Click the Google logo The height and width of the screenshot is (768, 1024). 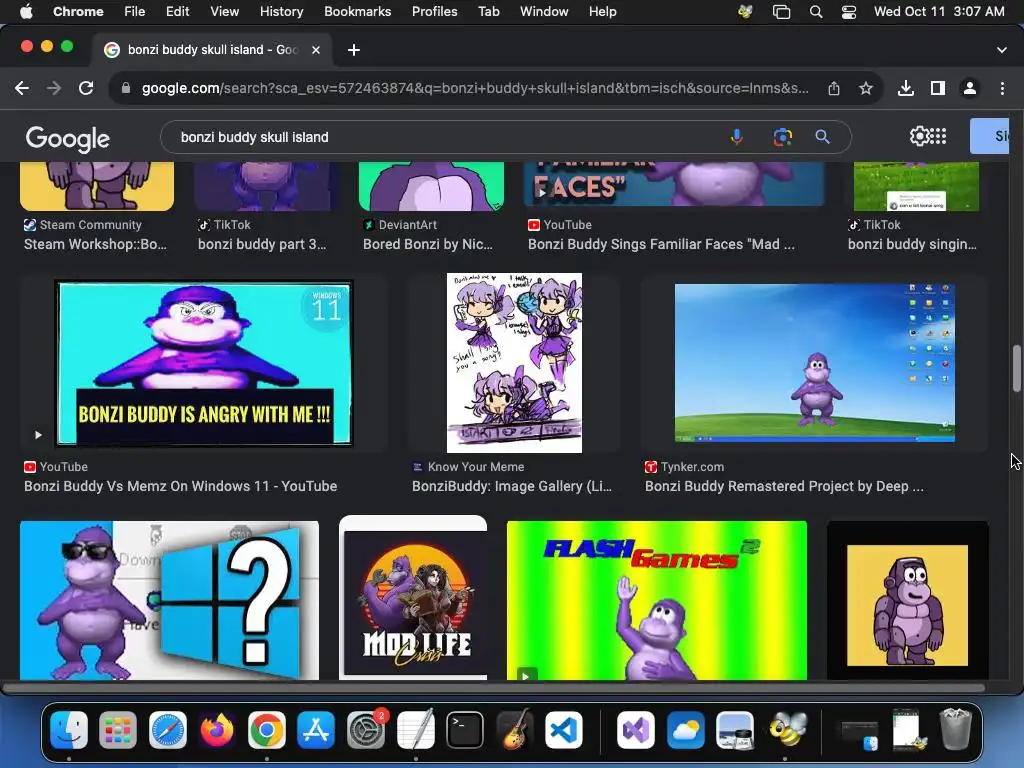pos(68,138)
